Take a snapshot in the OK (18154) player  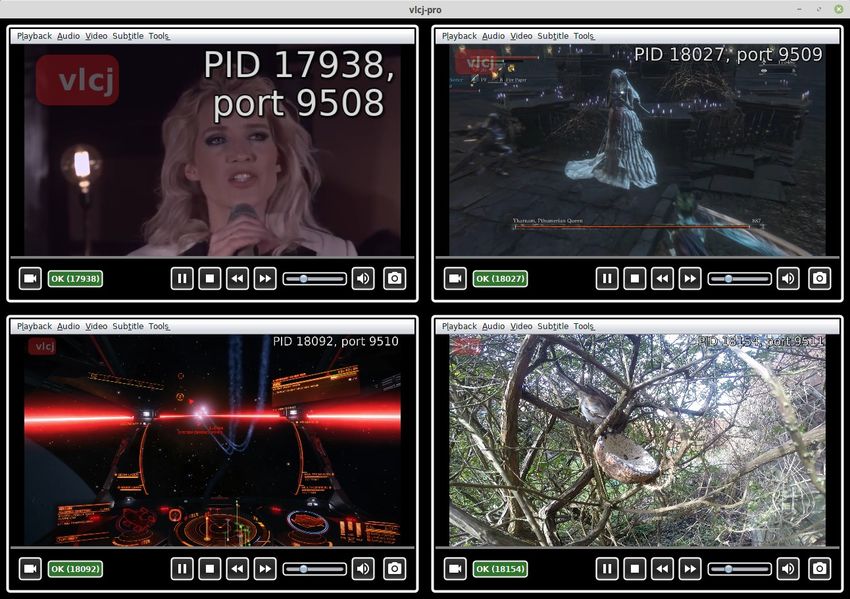820,569
